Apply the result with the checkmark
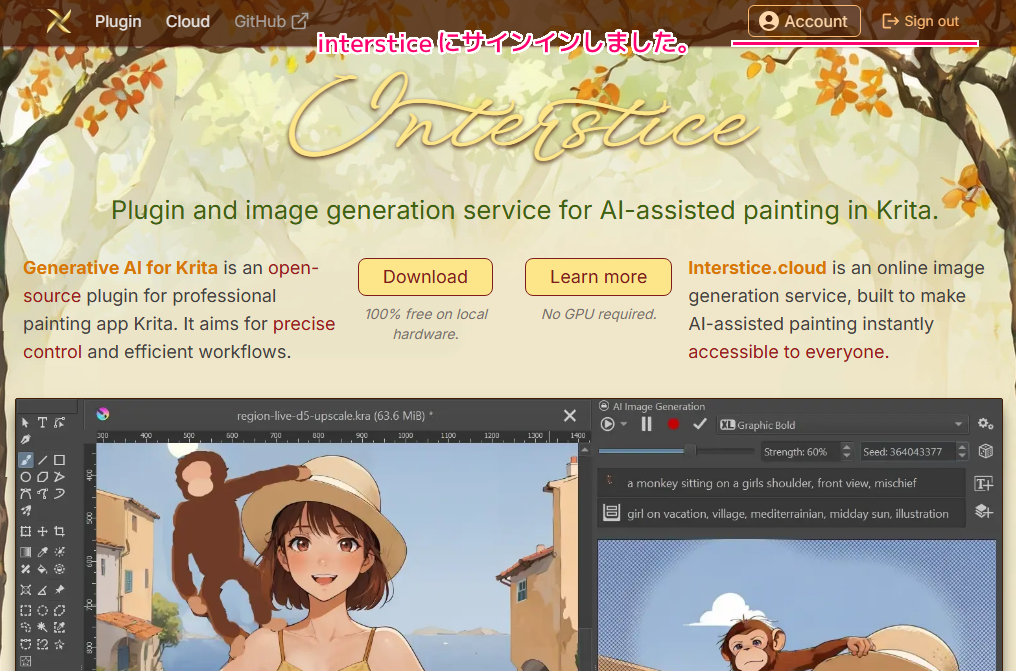Viewport: 1016px width, 671px height. pyautogui.click(x=699, y=424)
